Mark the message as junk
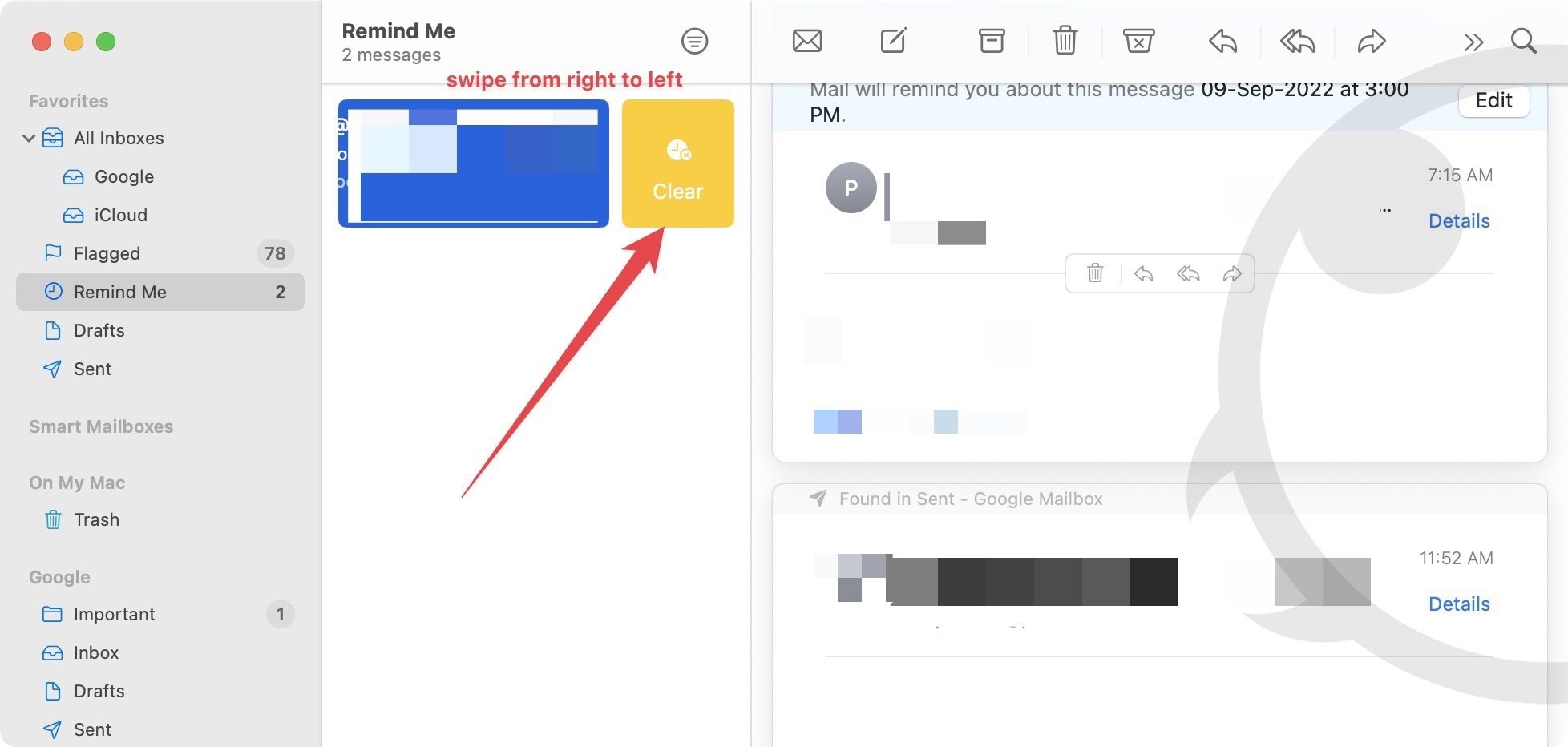The width and height of the screenshot is (1568, 747). (x=1138, y=40)
